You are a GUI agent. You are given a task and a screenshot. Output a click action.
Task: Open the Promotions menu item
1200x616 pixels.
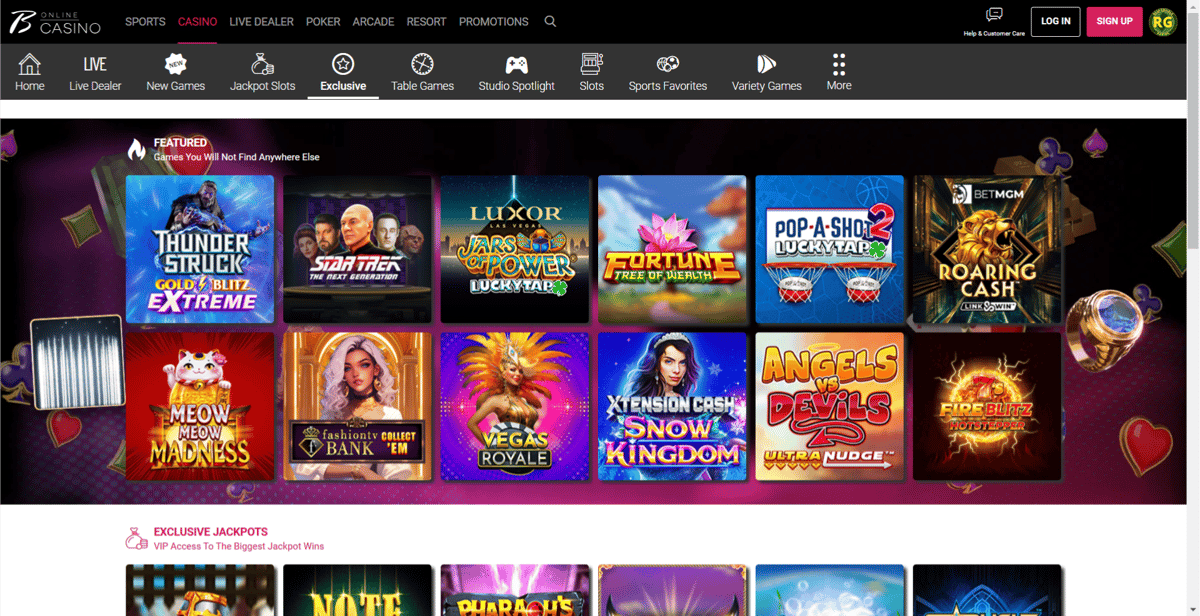493,21
